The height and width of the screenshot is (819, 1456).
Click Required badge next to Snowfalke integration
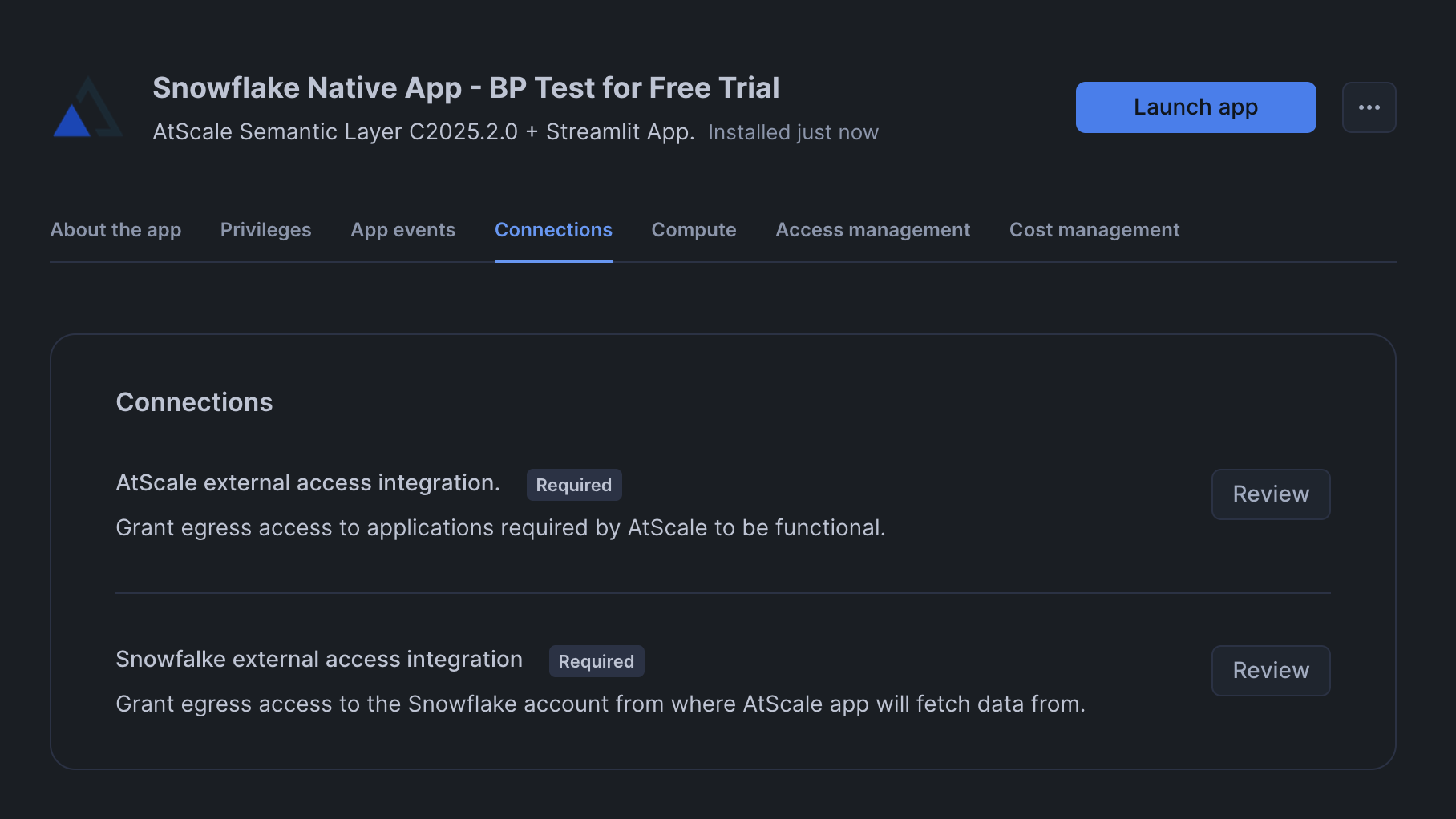[597, 661]
